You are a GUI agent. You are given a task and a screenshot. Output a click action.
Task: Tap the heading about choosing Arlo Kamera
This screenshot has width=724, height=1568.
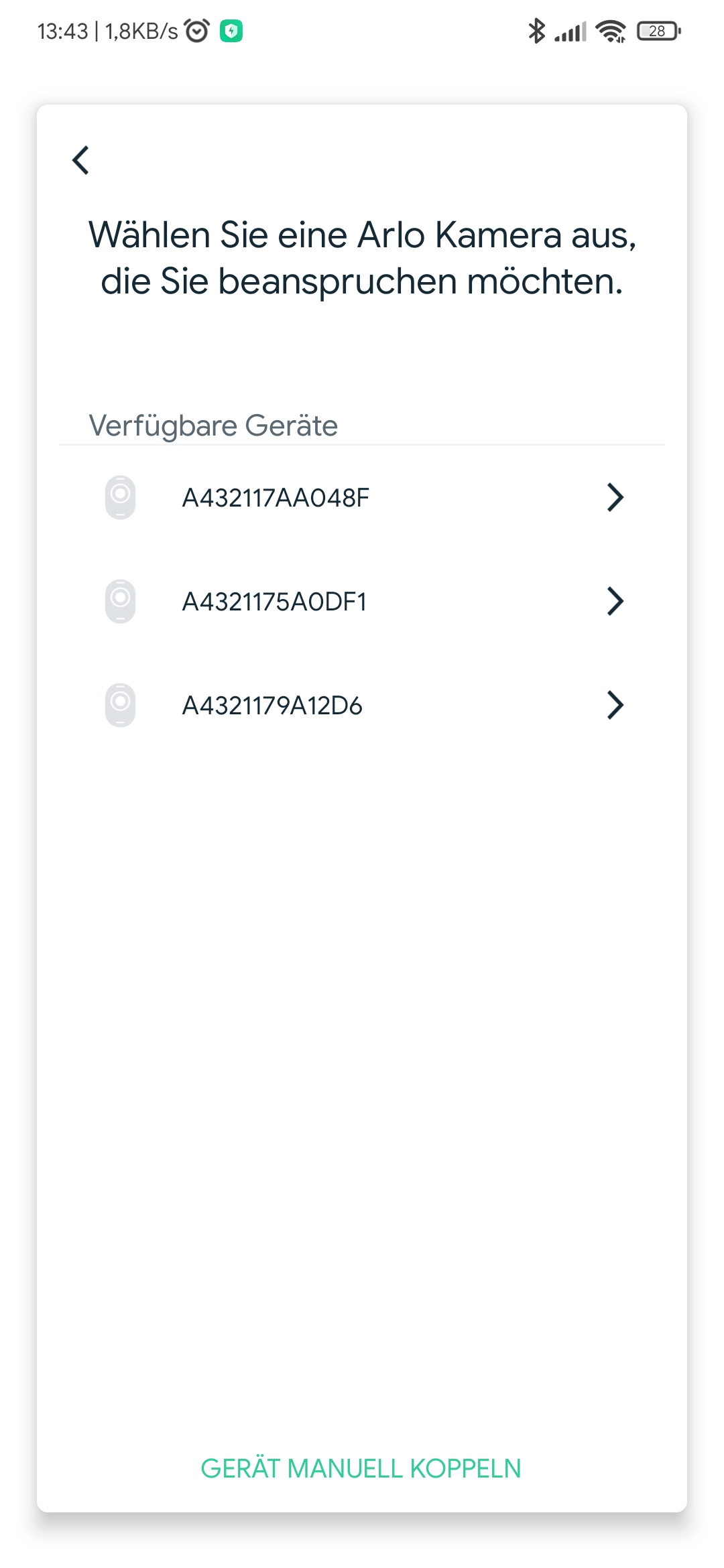pyautogui.click(x=362, y=258)
